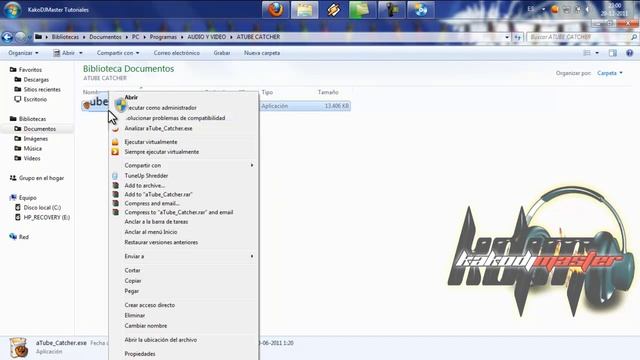Choose Abrir la ubicación del archivo
This screenshot has width=640, height=360.
pos(161,340)
